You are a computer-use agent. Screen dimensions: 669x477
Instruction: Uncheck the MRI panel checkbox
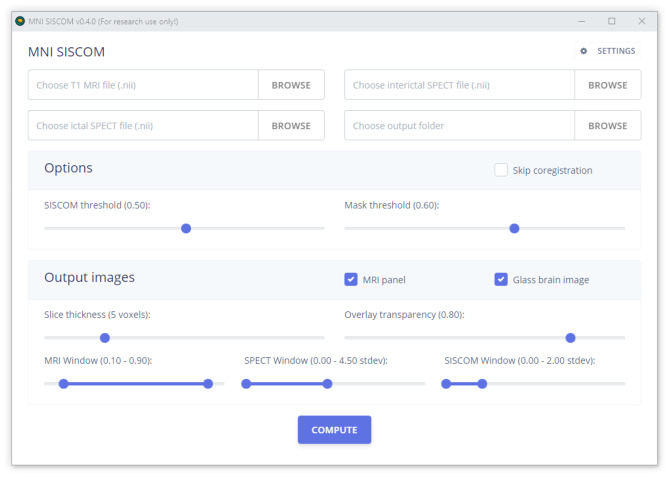[x=351, y=280]
